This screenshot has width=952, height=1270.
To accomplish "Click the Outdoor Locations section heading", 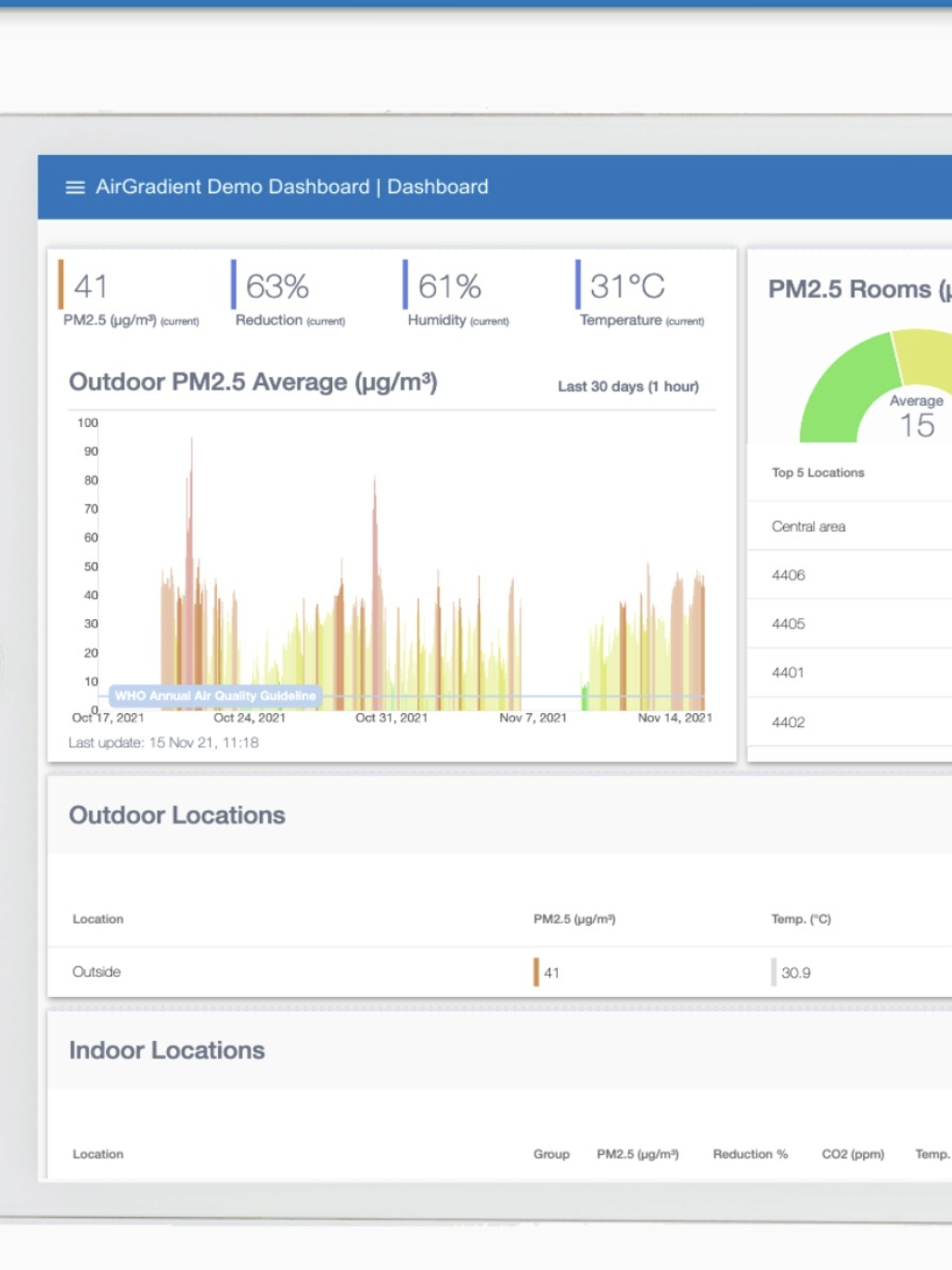I will [177, 815].
